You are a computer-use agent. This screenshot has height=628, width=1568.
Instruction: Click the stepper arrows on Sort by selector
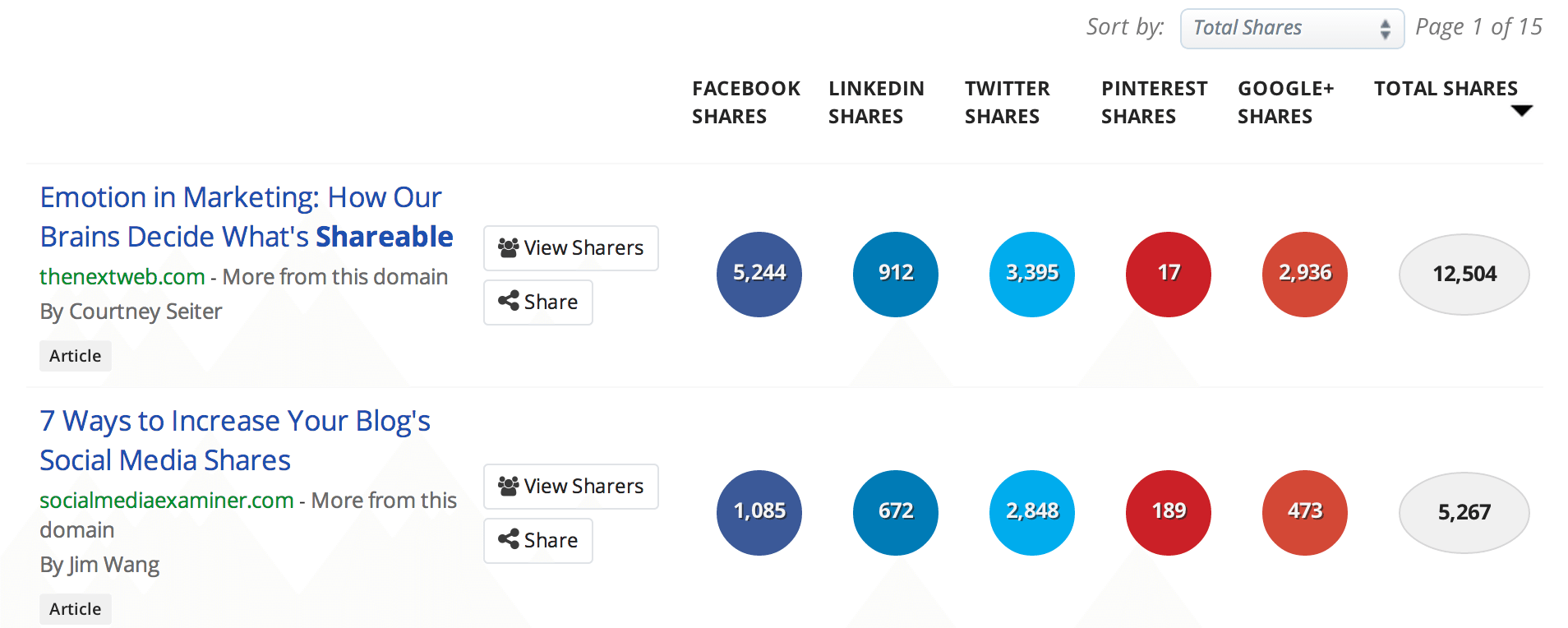(1386, 27)
